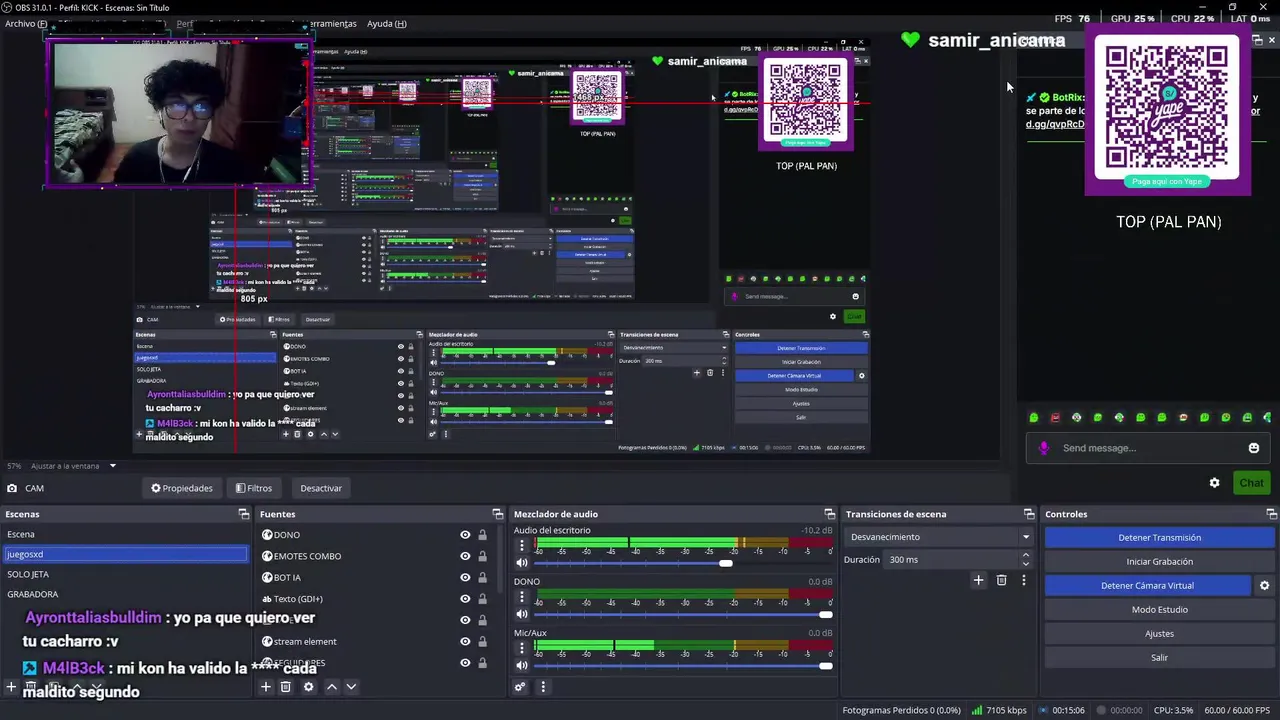Open the Herramientas menu
The width and height of the screenshot is (1280, 720).
pos(330,24)
